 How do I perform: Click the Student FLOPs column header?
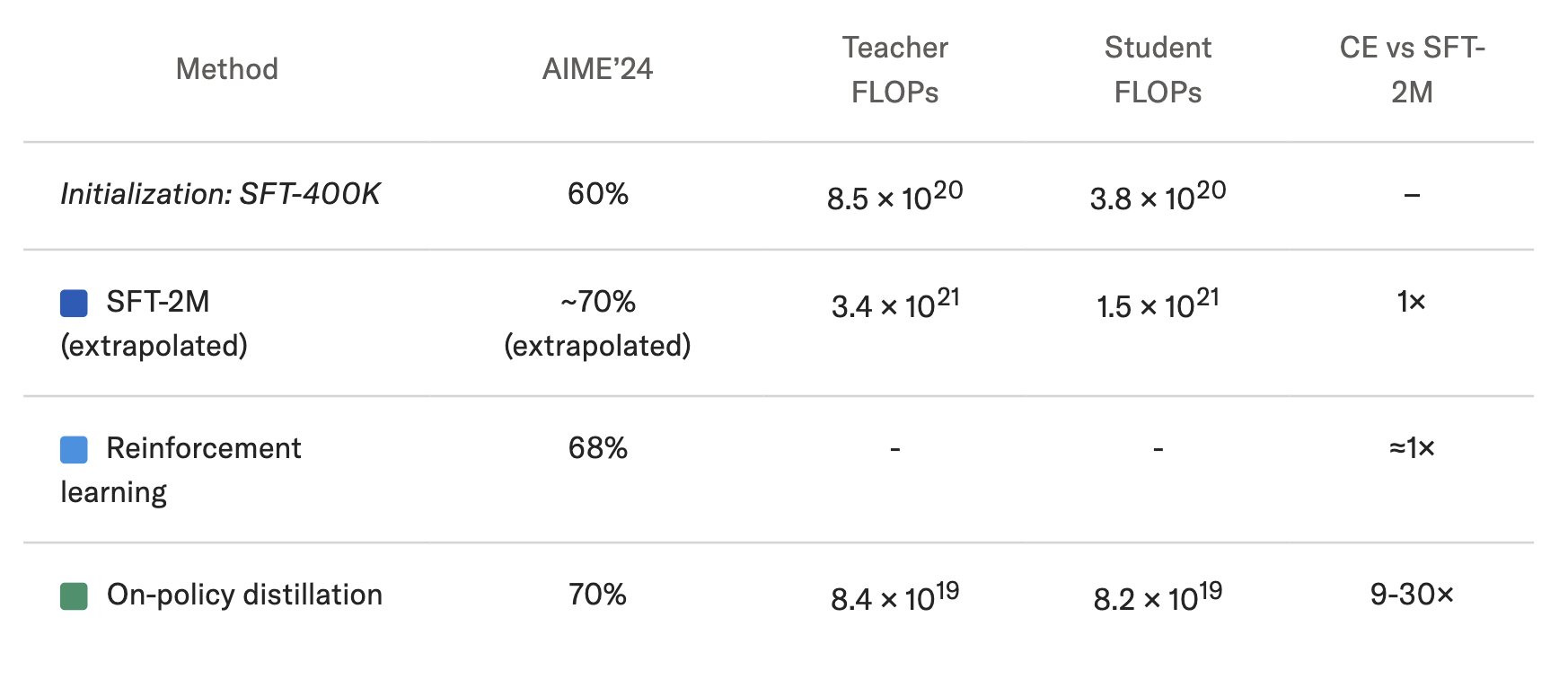point(1158,69)
